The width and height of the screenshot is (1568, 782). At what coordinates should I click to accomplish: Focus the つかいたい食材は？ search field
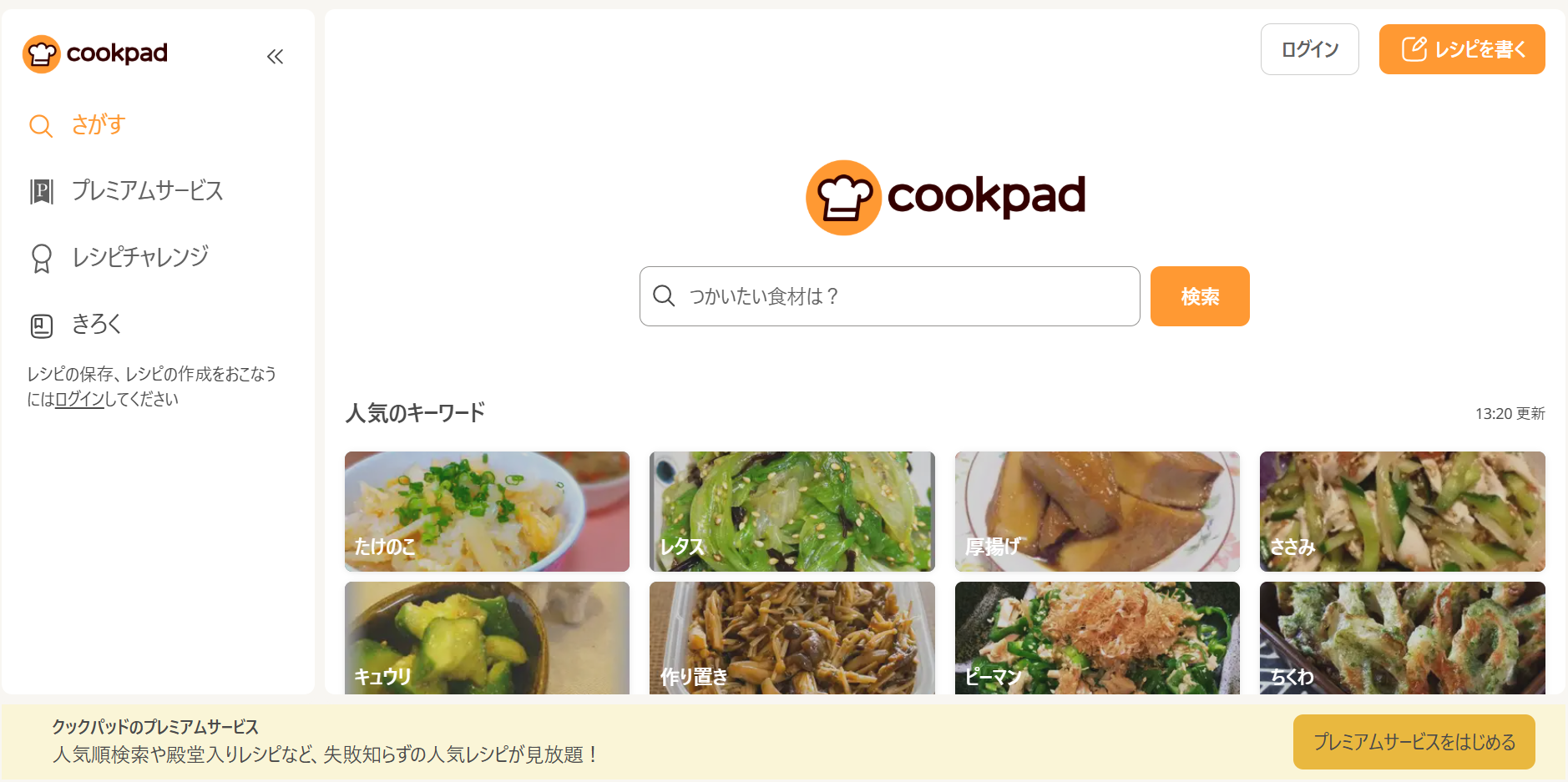890,296
